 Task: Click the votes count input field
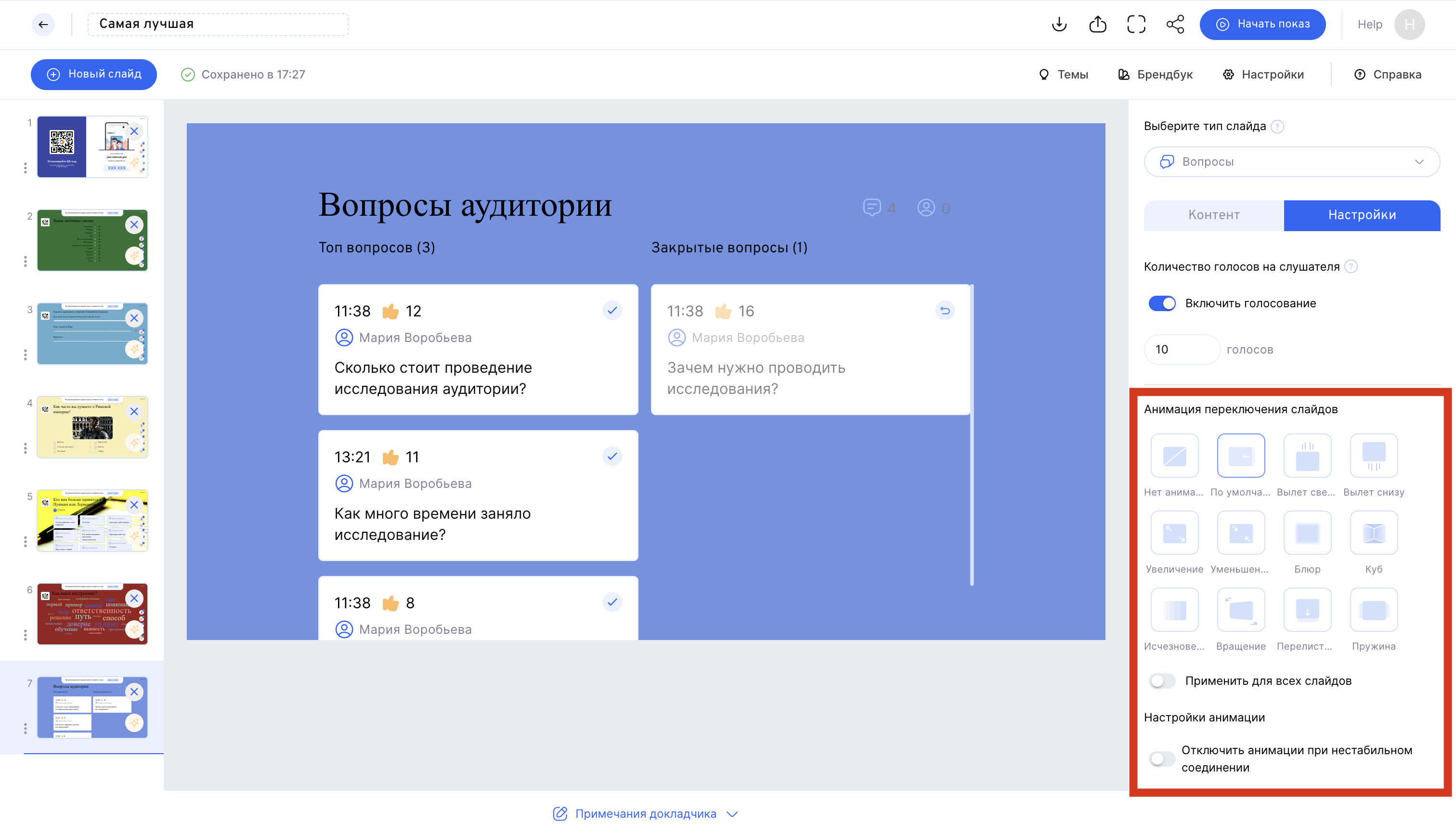point(1181,350)
